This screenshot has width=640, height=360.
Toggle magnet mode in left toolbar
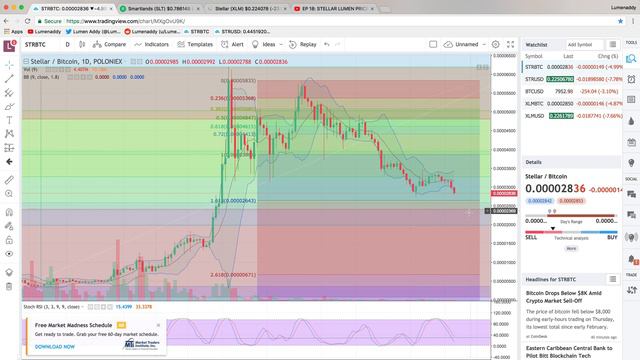click(x=9, y=212)
